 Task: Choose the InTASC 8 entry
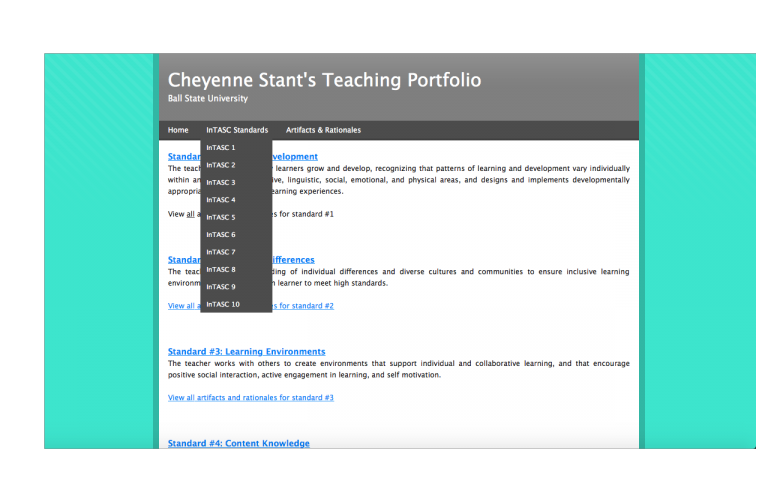pyautogui.click(x=221, y=270)
